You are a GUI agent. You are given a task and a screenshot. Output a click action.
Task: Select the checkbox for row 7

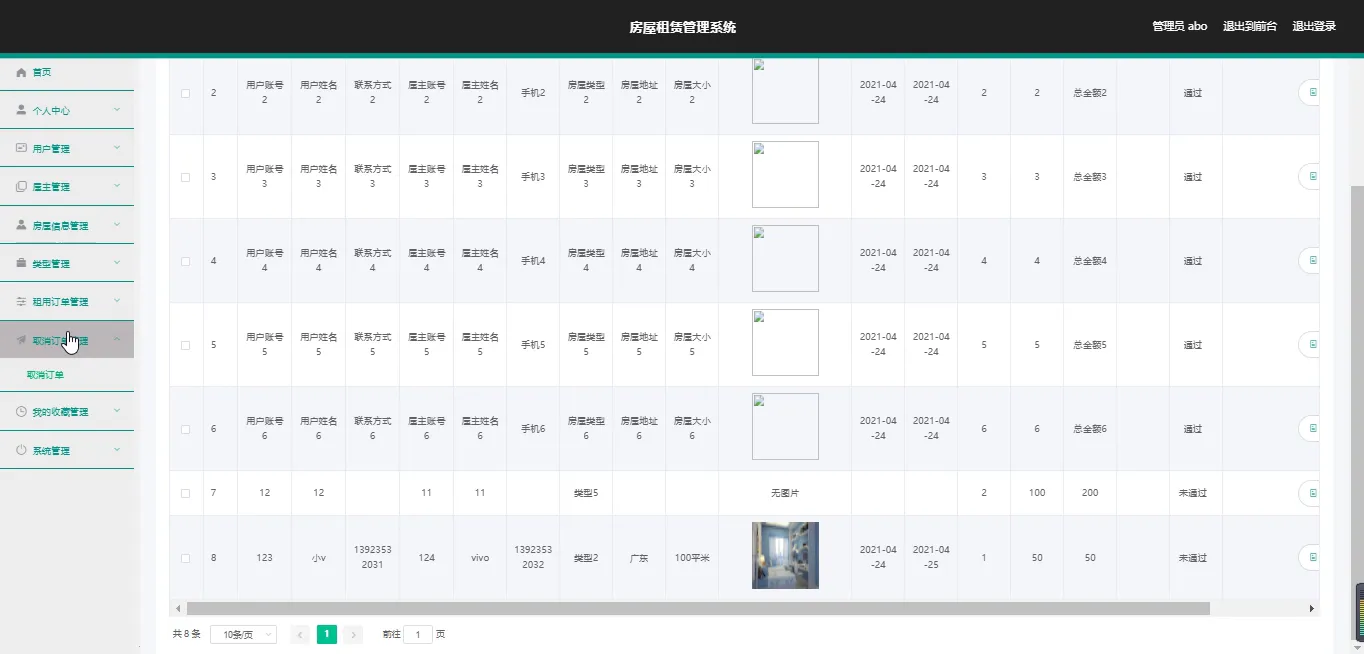pyautogui.click(x=185, y=493)
